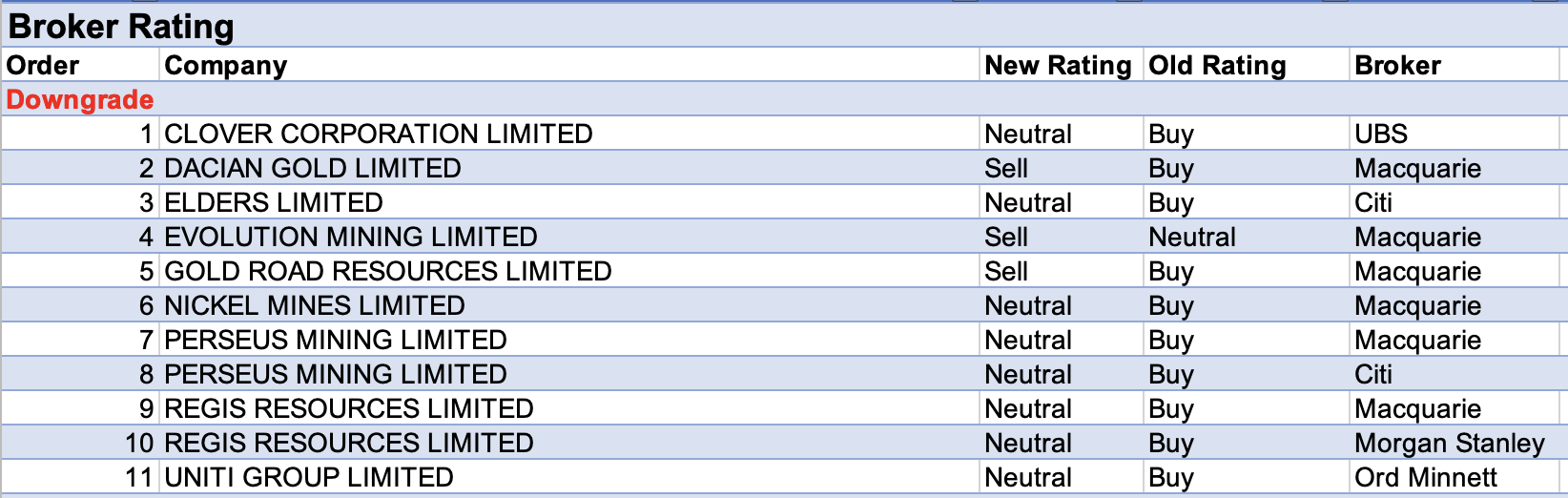
Task: Click the Old Rating column header
Action: coord(1217,65)
